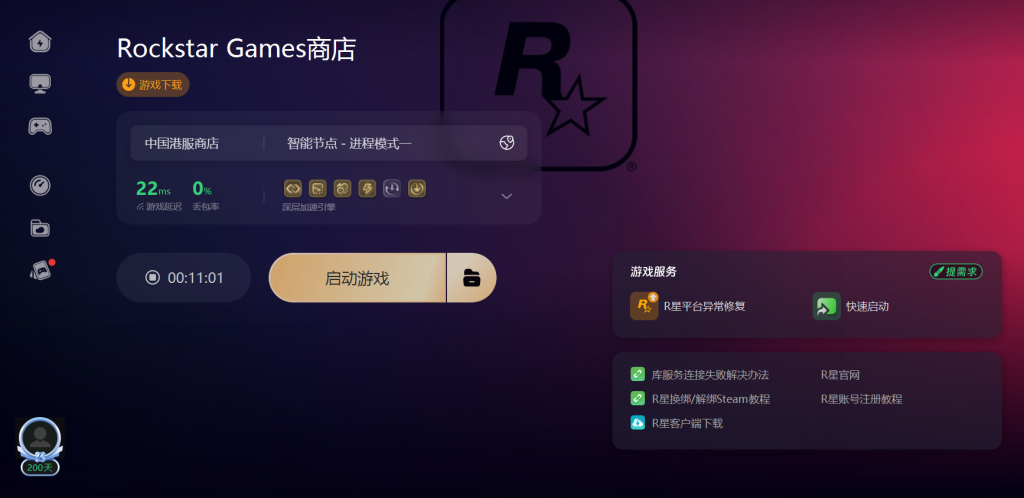Image resolution: width=1024 pixels, height=498 pixels.
Task: Open the cards icon with red dot
Action: click(x=41, y=270)
